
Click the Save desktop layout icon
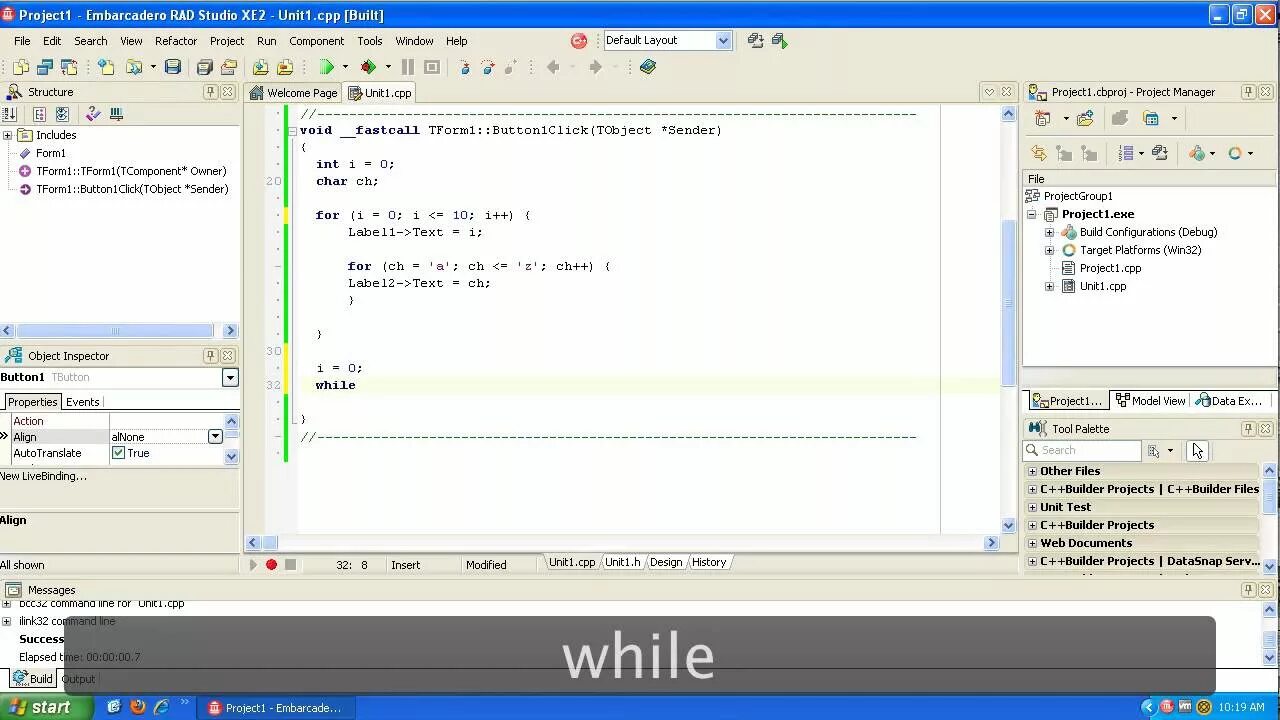(756, 41)
